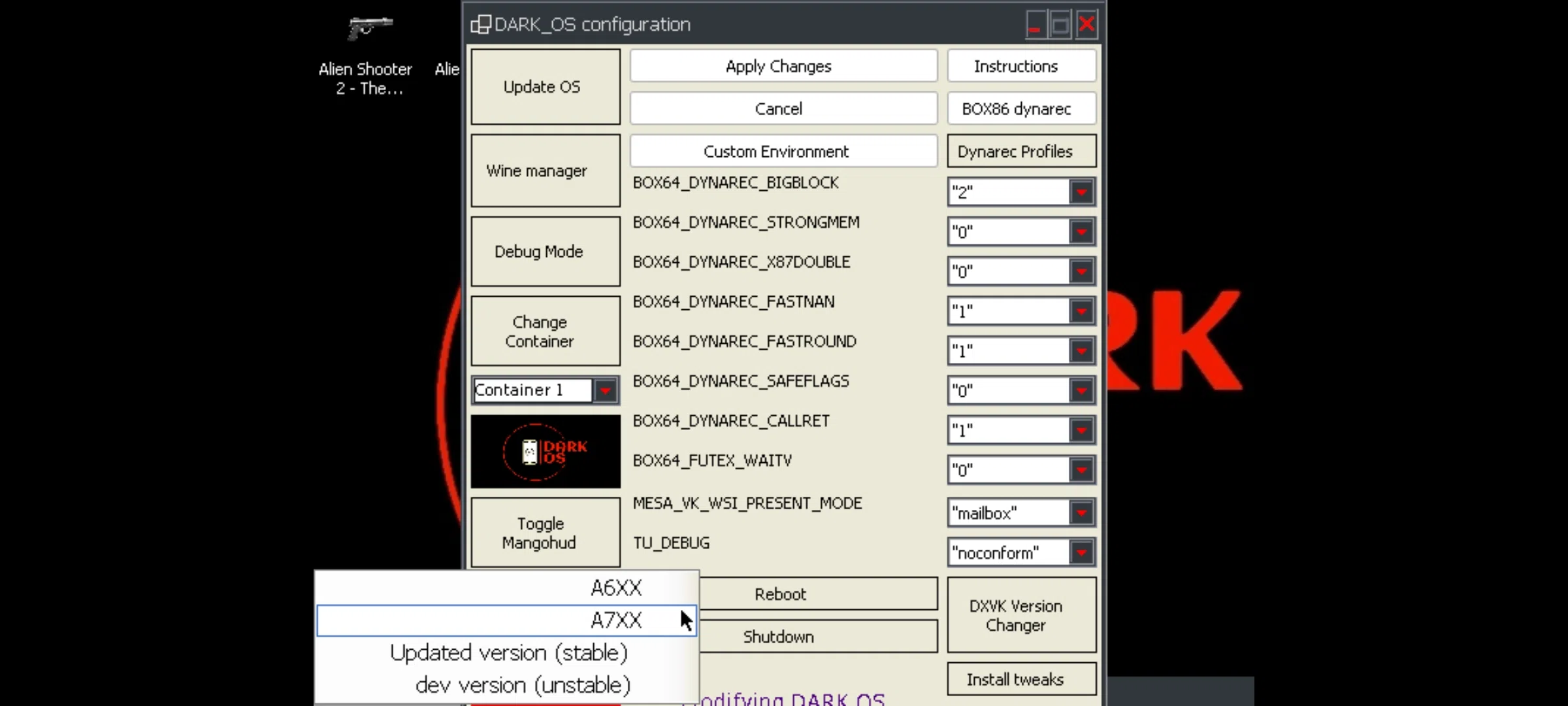
Task: Click BOX64_DYNAREC_BIGBLOCK label text
Action: pos(736,183)
